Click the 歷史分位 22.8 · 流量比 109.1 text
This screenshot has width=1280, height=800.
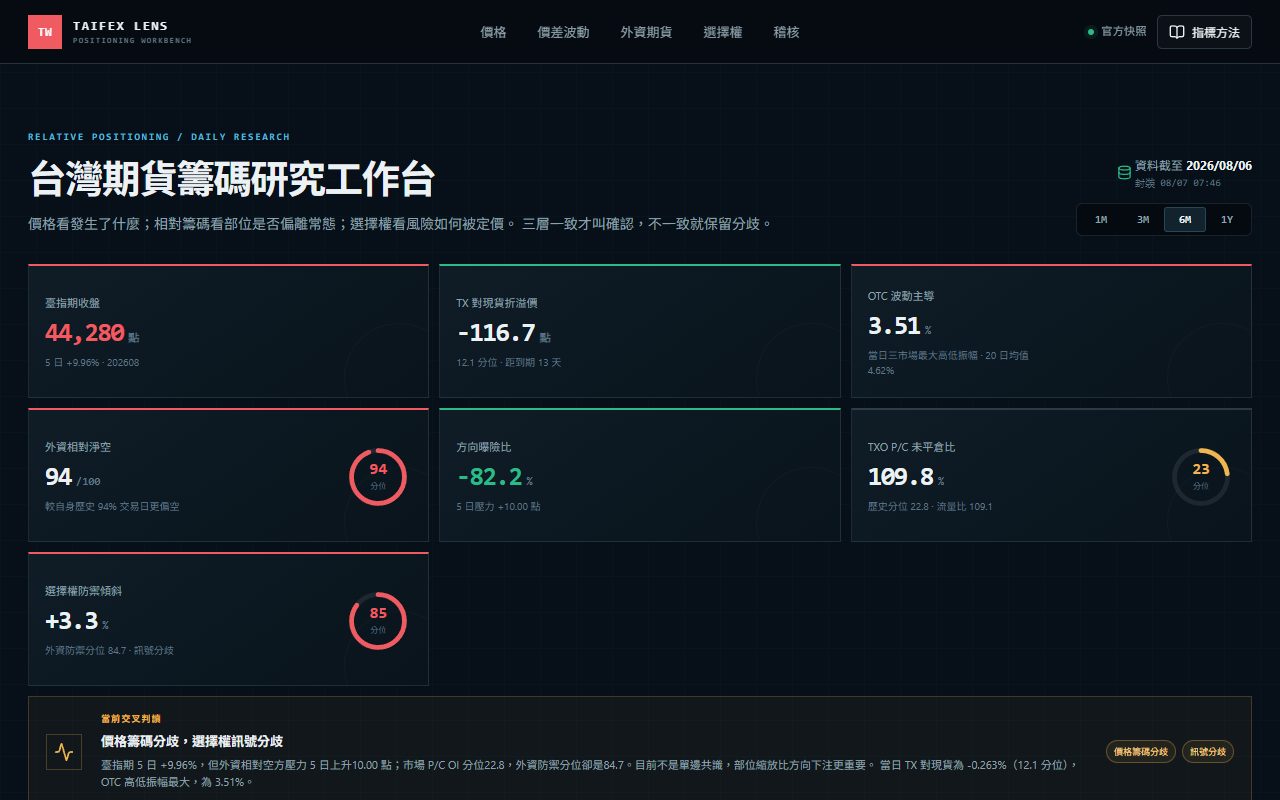point(930,506)
